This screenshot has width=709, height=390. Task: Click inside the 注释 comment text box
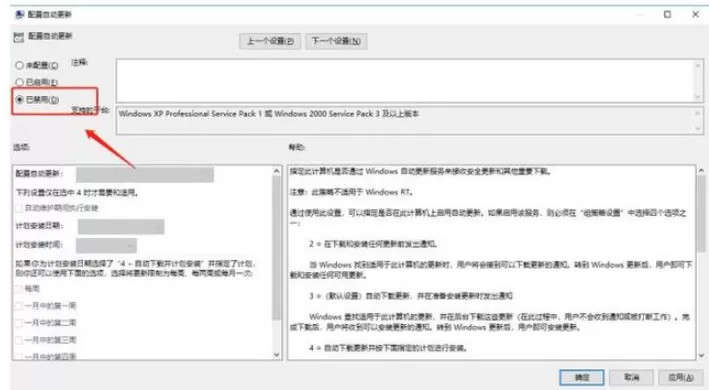tap(405, 81)
